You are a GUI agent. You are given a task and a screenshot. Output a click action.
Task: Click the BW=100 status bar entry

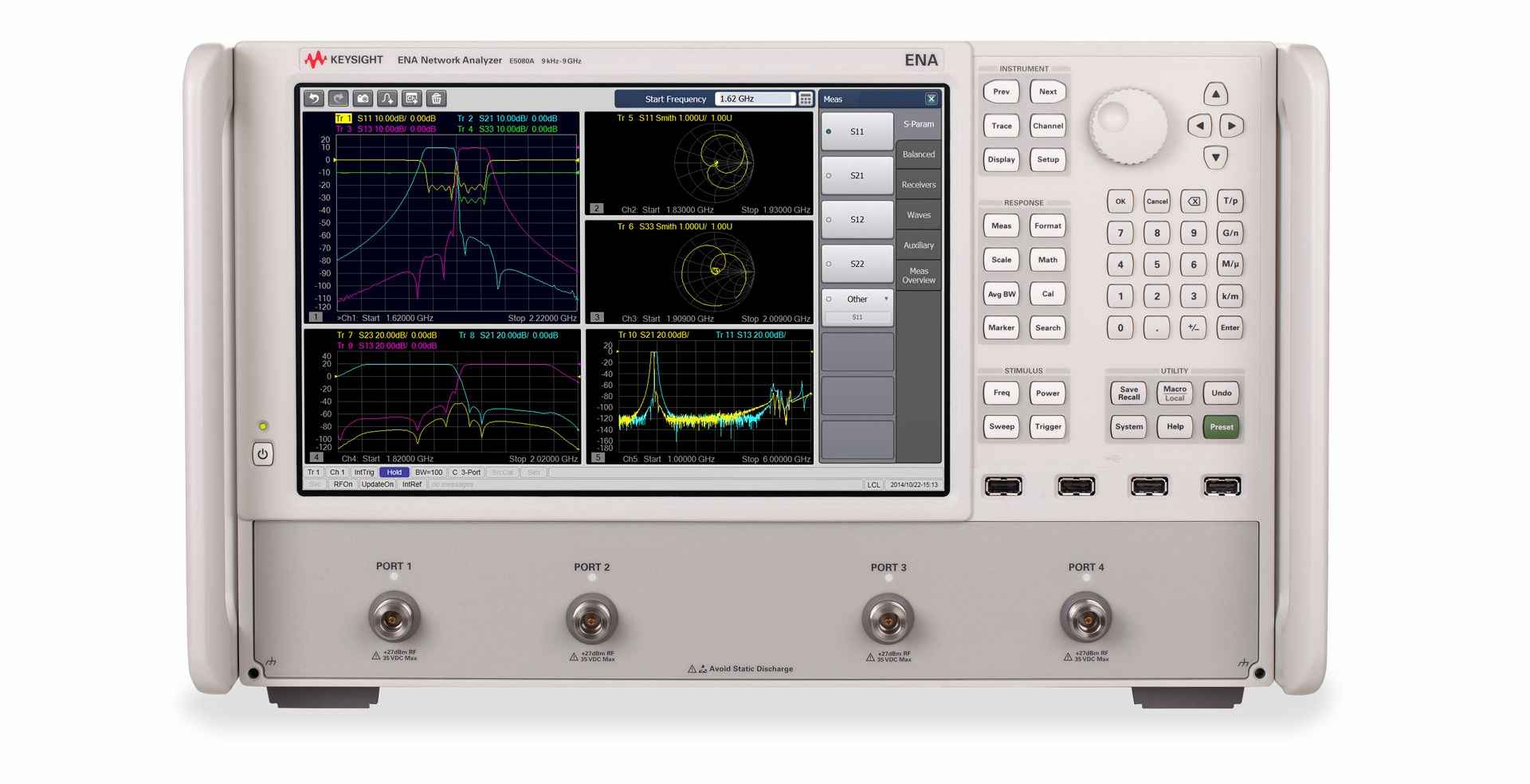click(x=429, y=472)
